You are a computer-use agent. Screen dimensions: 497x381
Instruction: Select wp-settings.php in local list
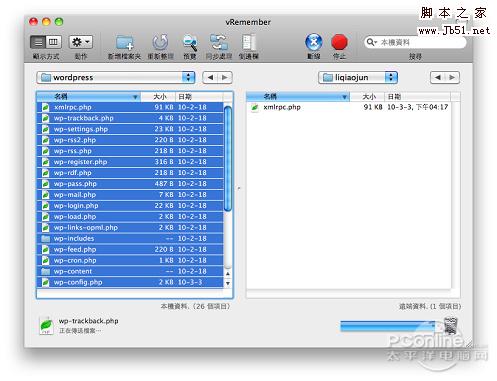pyautogui.click(x=130, y=129)
